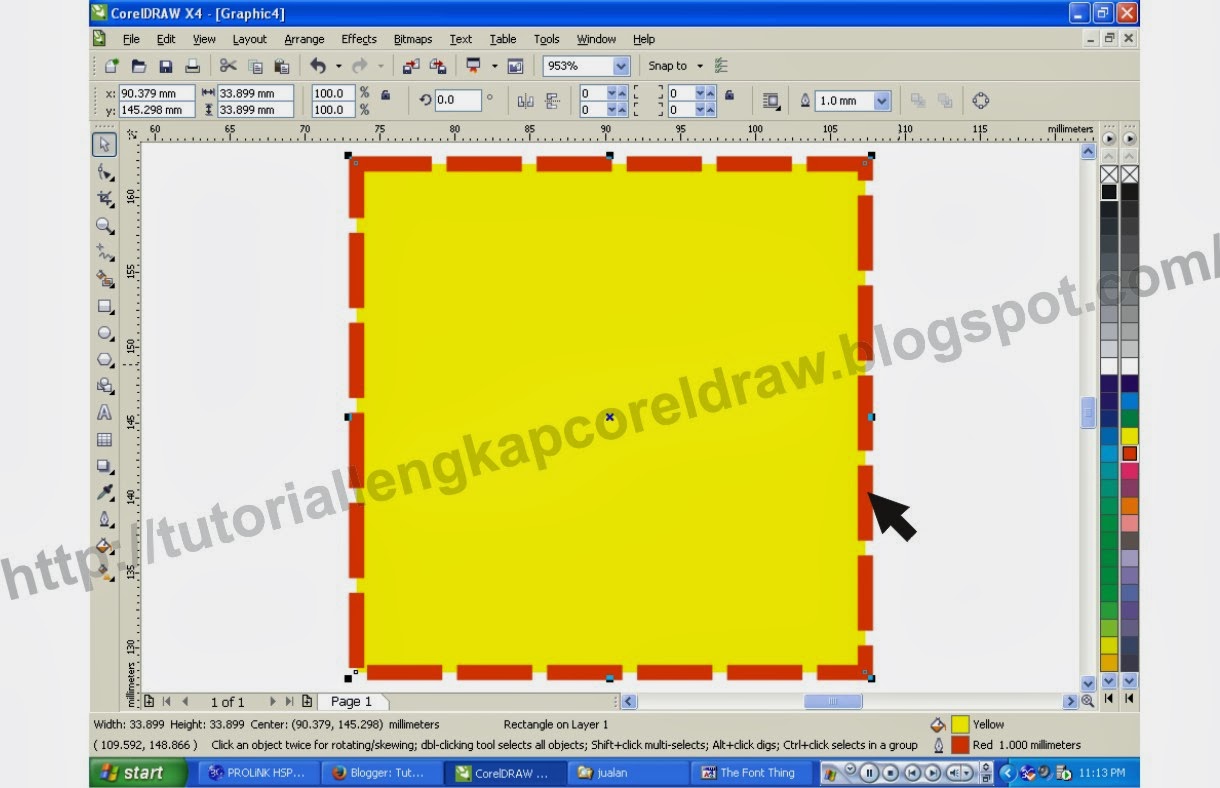Image resolution: width=1220 pixels, height=788 pixels.
Task: Open the Arrange menu
Action: click(x=303, y=39)
